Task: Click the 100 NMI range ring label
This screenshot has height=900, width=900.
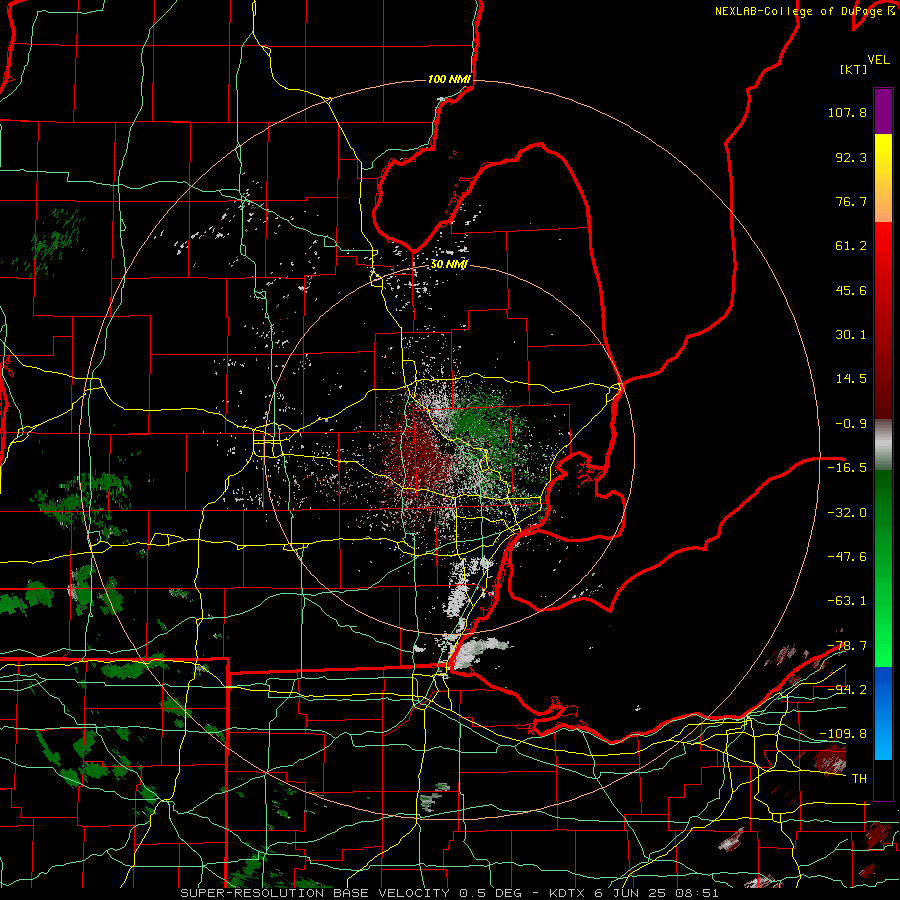Action: click(x=450, y=79)
